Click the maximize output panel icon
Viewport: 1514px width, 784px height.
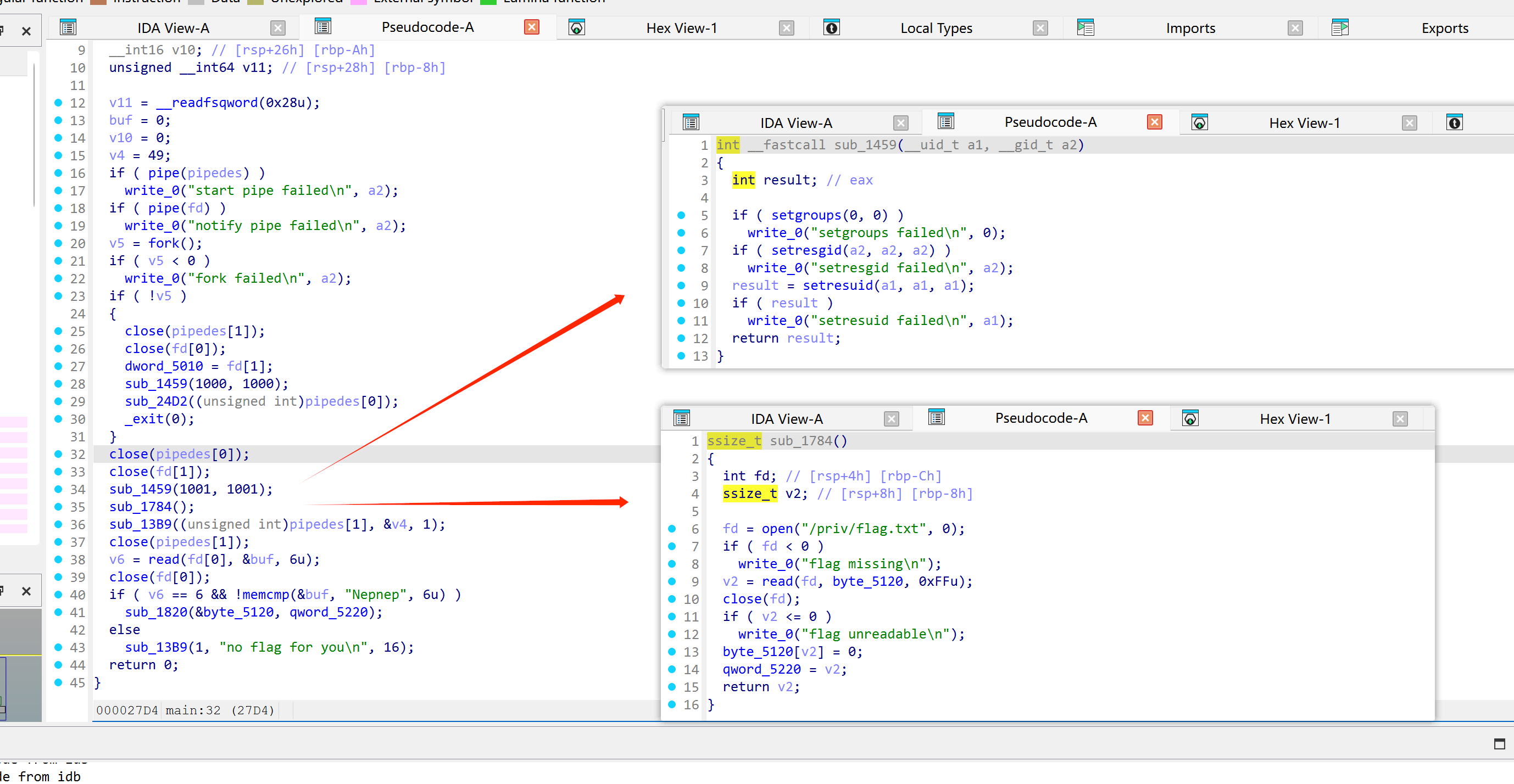tap(1499, 743)
